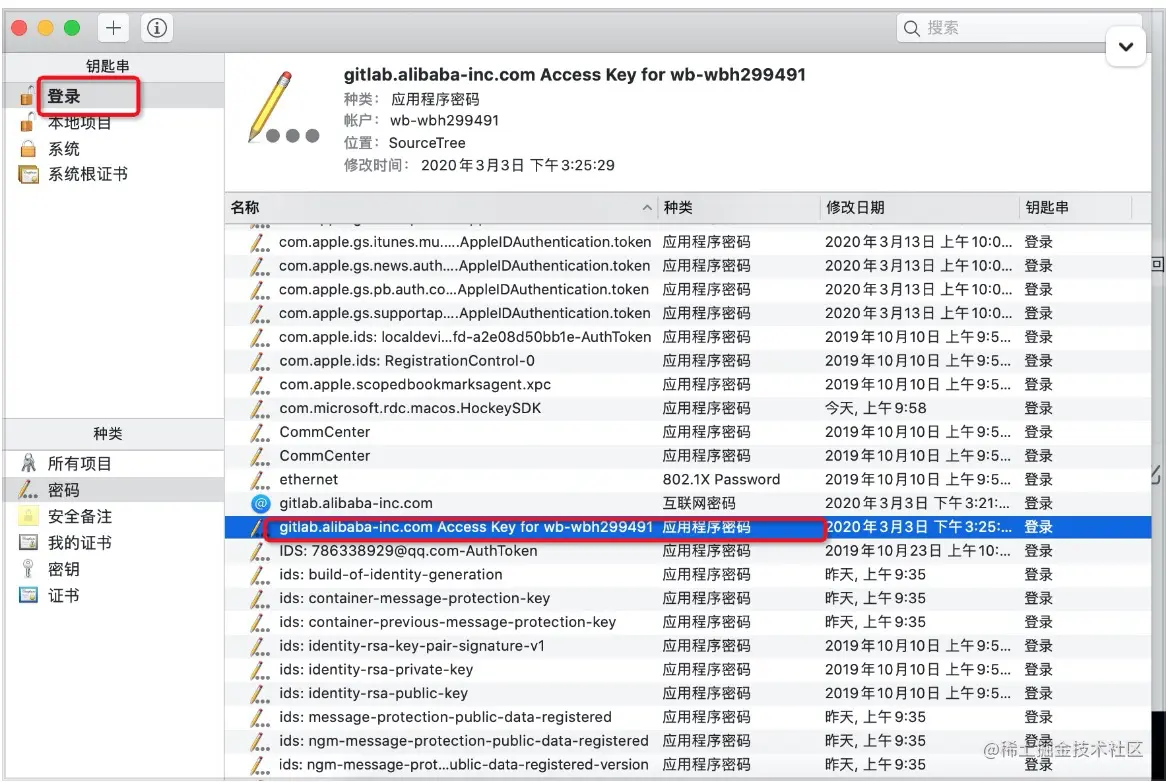Select the 密码 category

pyautogui.click(x=114, y=490)
